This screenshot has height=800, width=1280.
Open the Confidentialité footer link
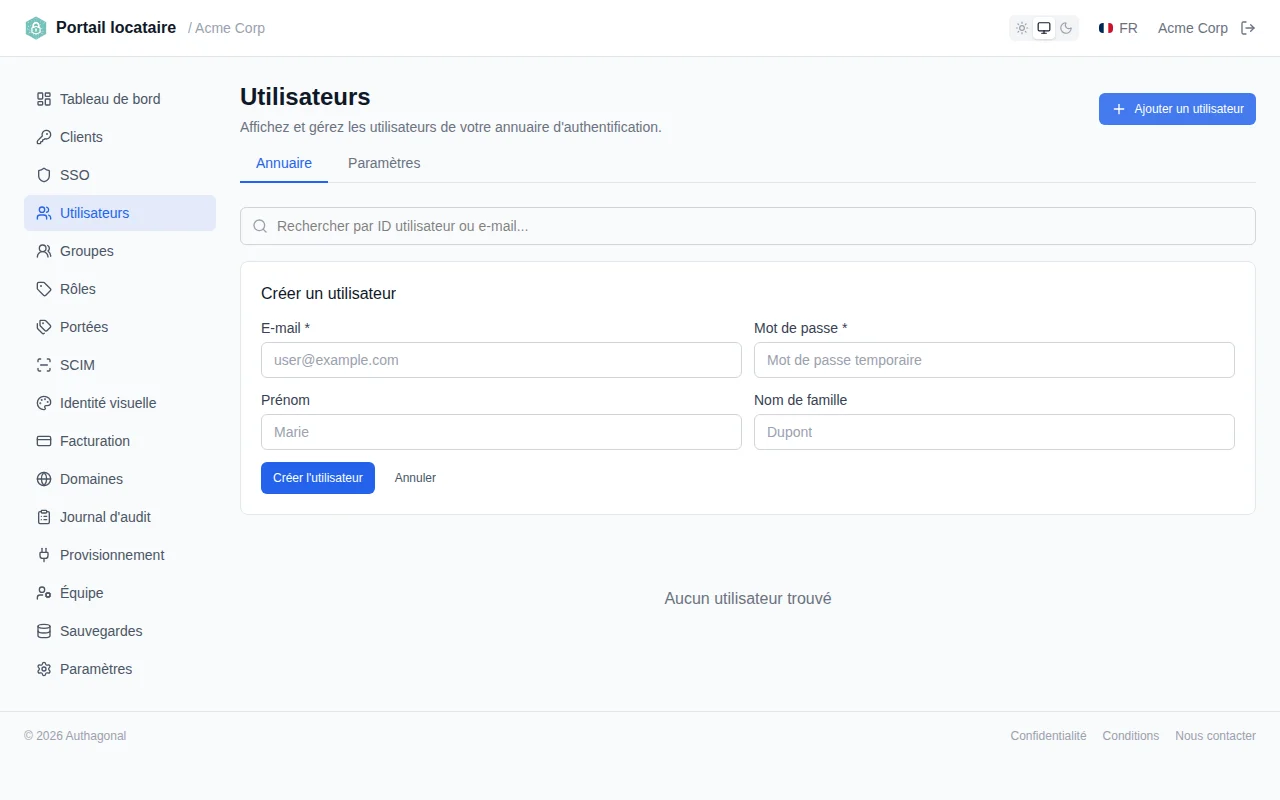[1048, 736]
